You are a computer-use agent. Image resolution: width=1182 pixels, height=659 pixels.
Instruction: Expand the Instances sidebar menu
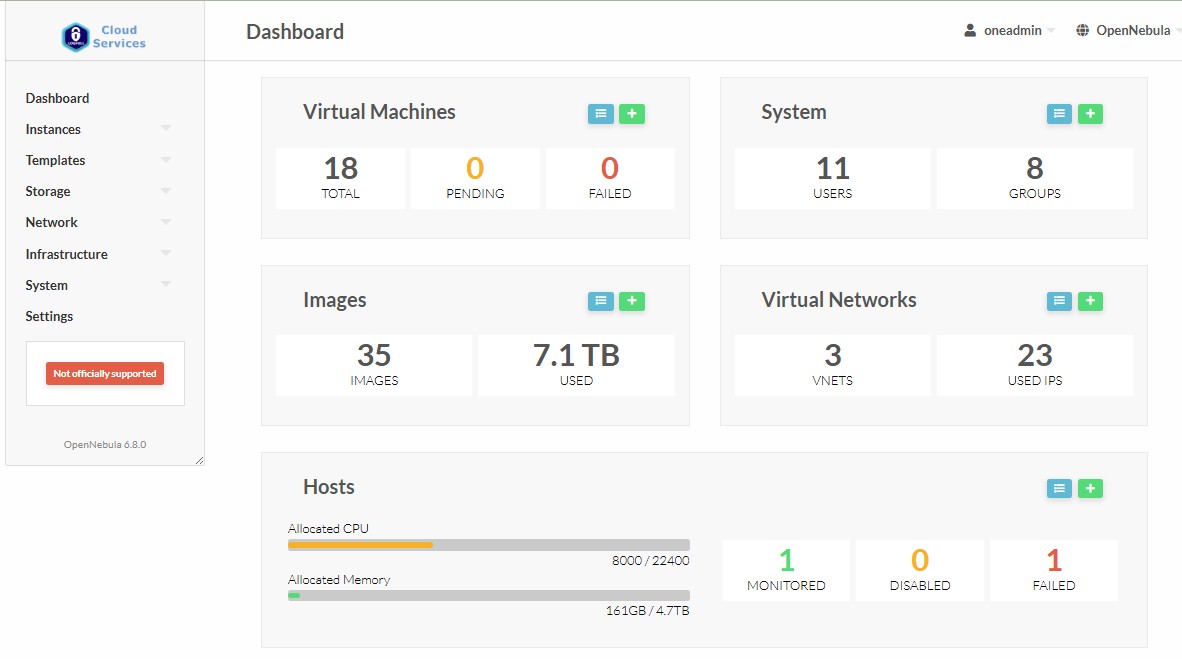click(97, 129)
